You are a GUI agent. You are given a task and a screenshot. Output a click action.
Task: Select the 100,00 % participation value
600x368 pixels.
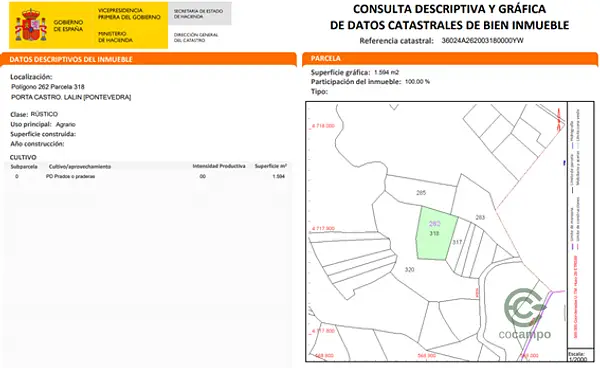[x=417, y=81]
